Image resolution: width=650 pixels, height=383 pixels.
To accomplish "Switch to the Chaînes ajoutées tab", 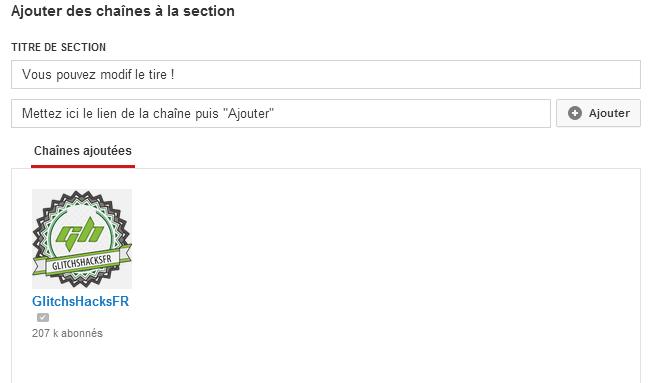I will (x=83, y=151).
